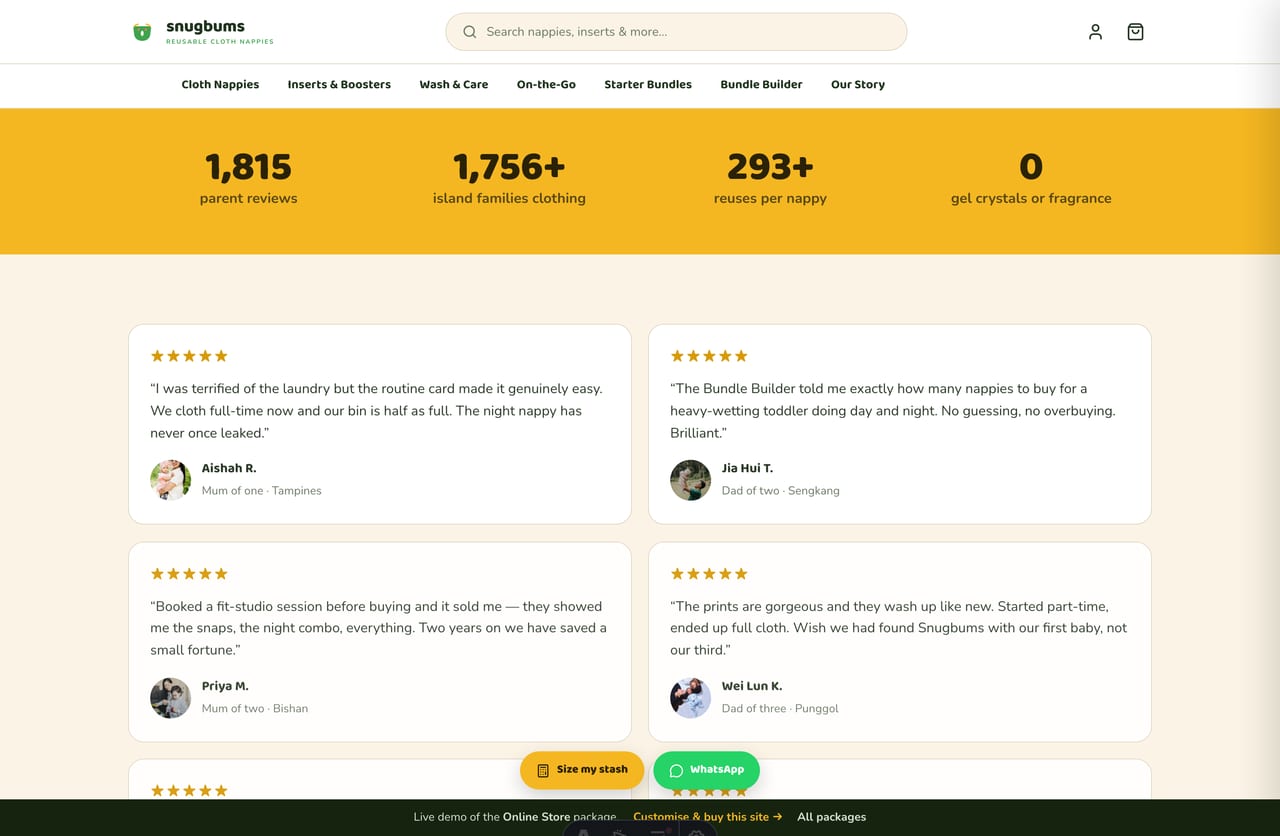Click the 1,815 parent reviews stat
This screenshot has width=1280, height=836.
click(x=248, y=179)
